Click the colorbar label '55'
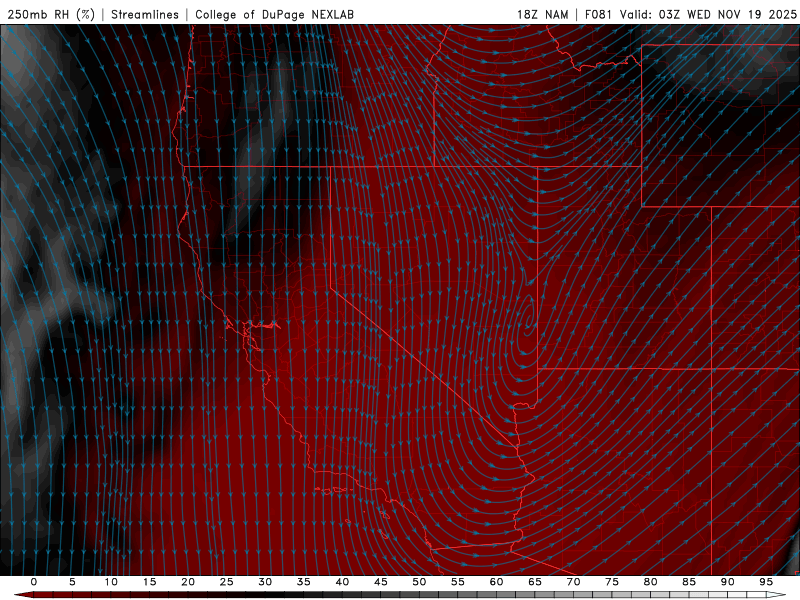The width and height of the screenshot is (800, 600). click(458, 582)
